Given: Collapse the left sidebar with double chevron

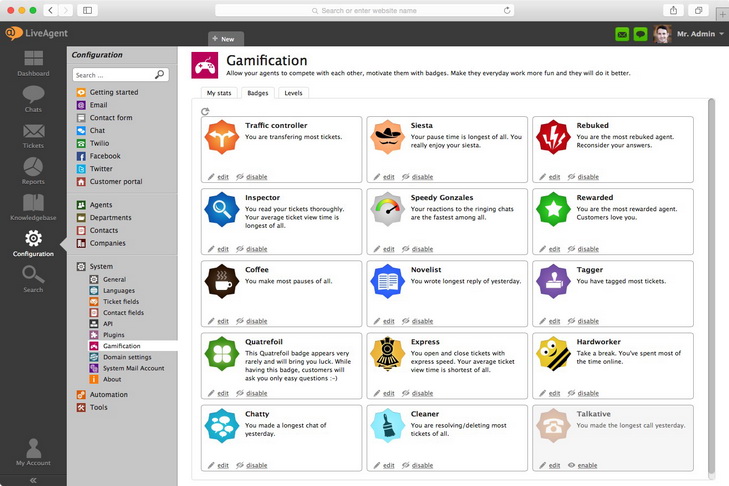Looking at the screenshot, I should (33, 480).
